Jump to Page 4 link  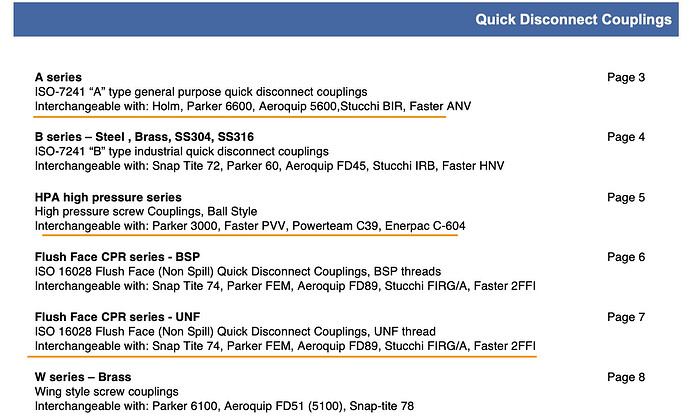[626, 137]
